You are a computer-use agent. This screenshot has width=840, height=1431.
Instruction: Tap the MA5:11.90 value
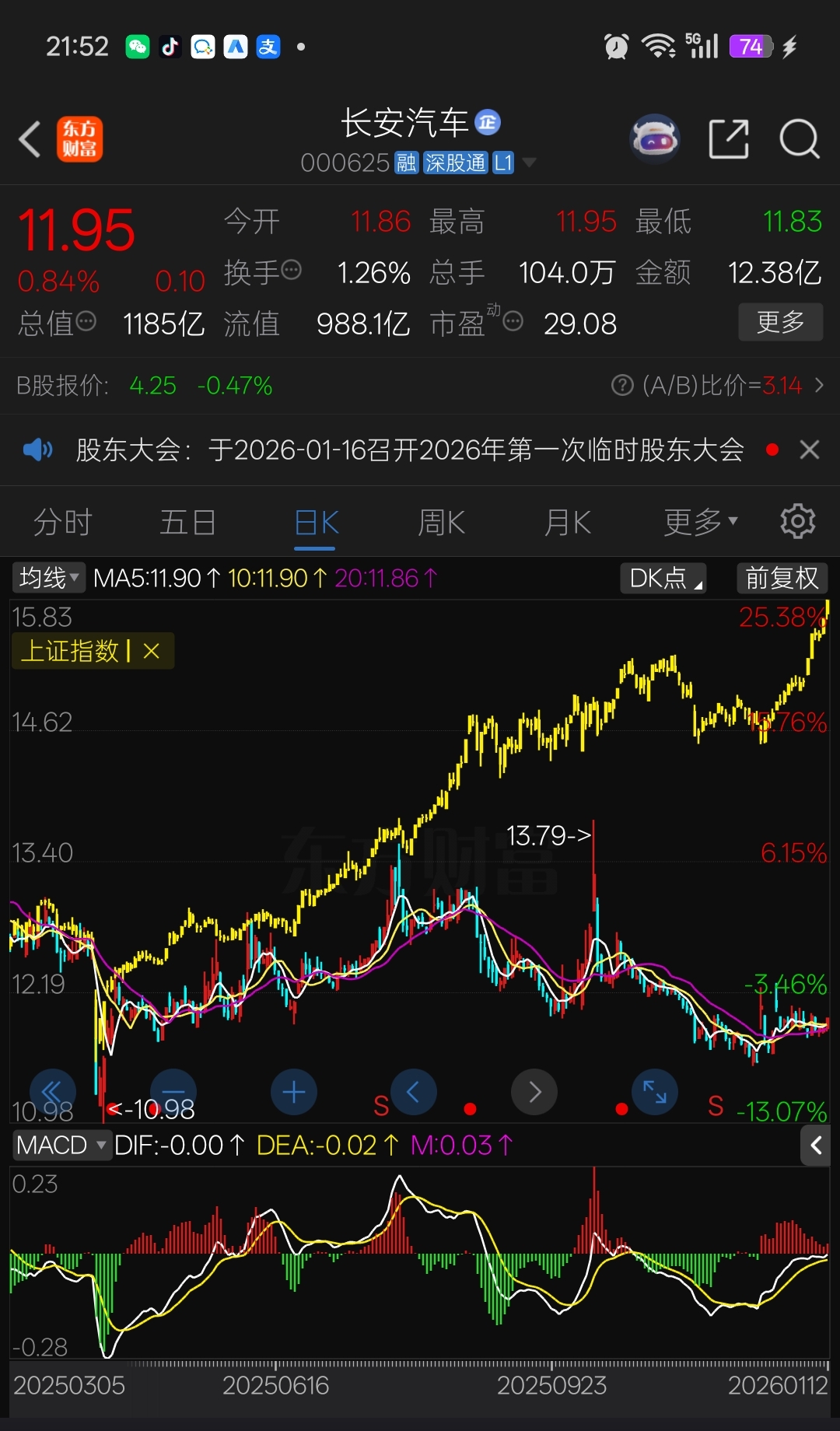coord(157,578)
